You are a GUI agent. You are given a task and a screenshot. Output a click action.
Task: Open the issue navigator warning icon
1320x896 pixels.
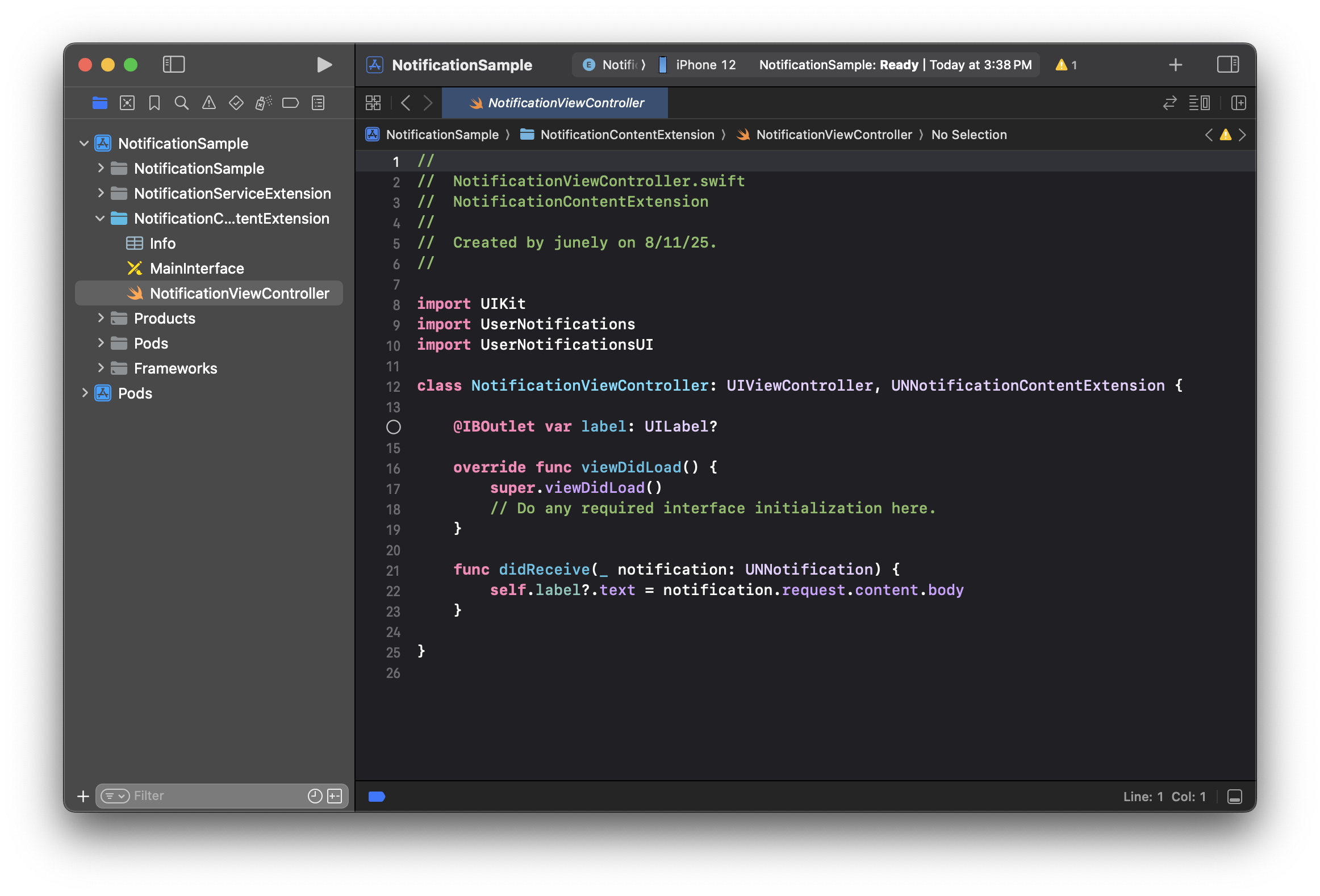coord(208,103)
